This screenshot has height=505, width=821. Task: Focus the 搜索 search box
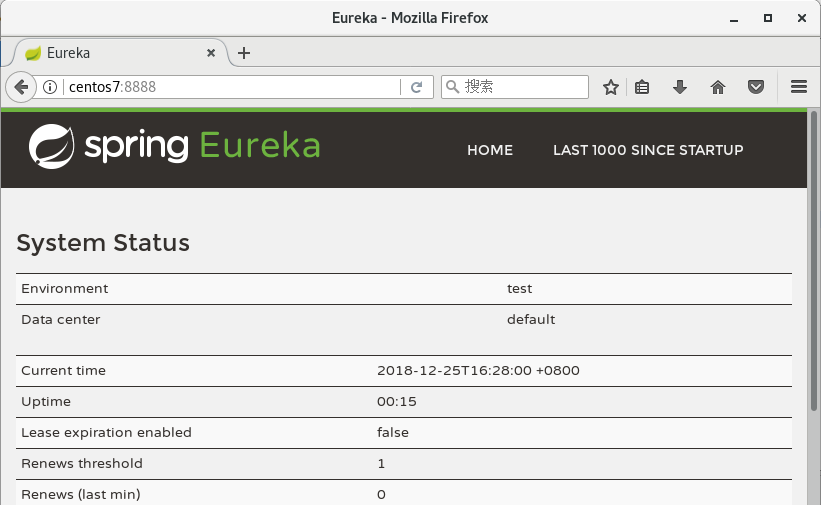[x=515, y=87]
